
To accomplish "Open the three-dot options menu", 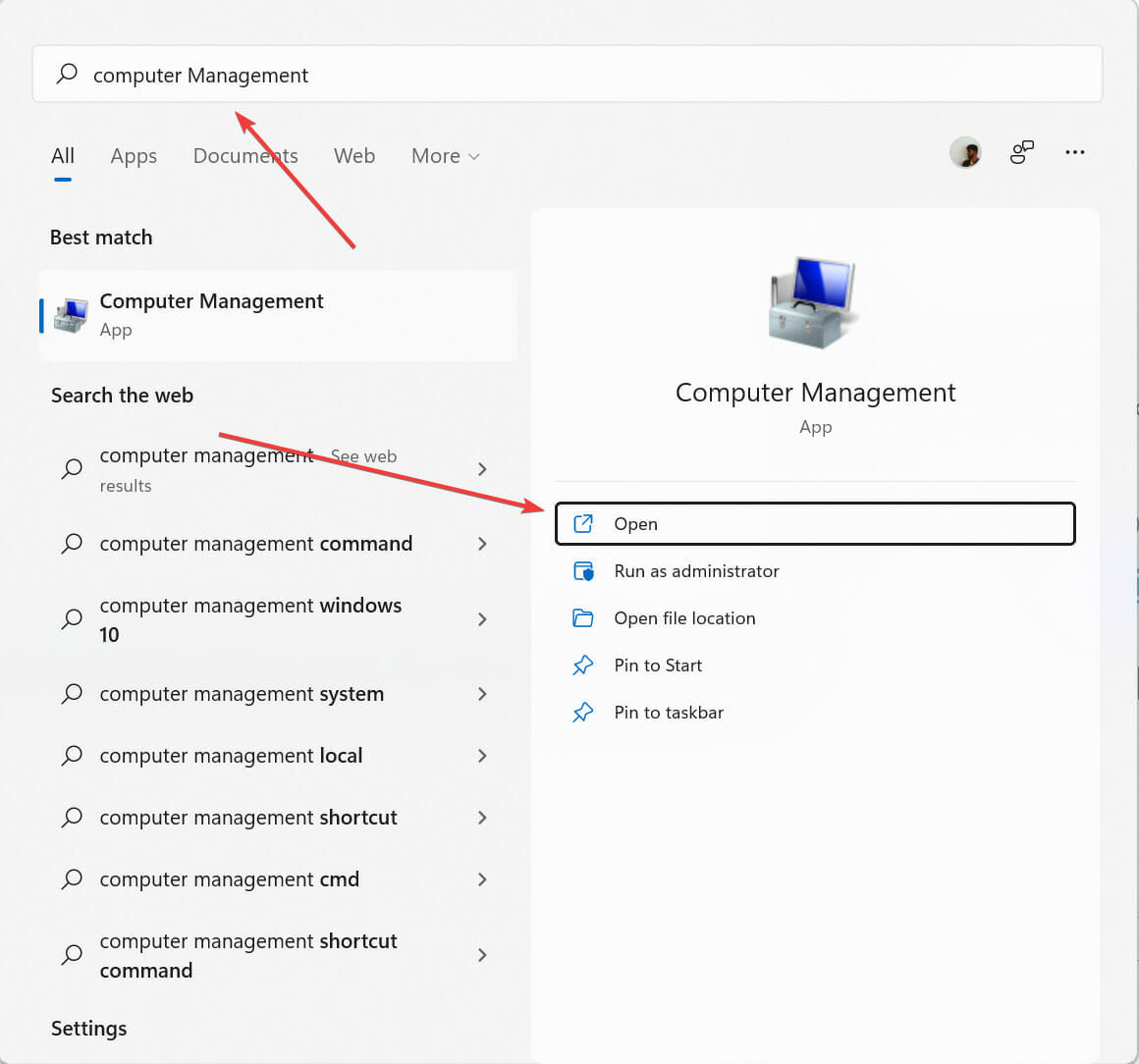I will 1075,152.
